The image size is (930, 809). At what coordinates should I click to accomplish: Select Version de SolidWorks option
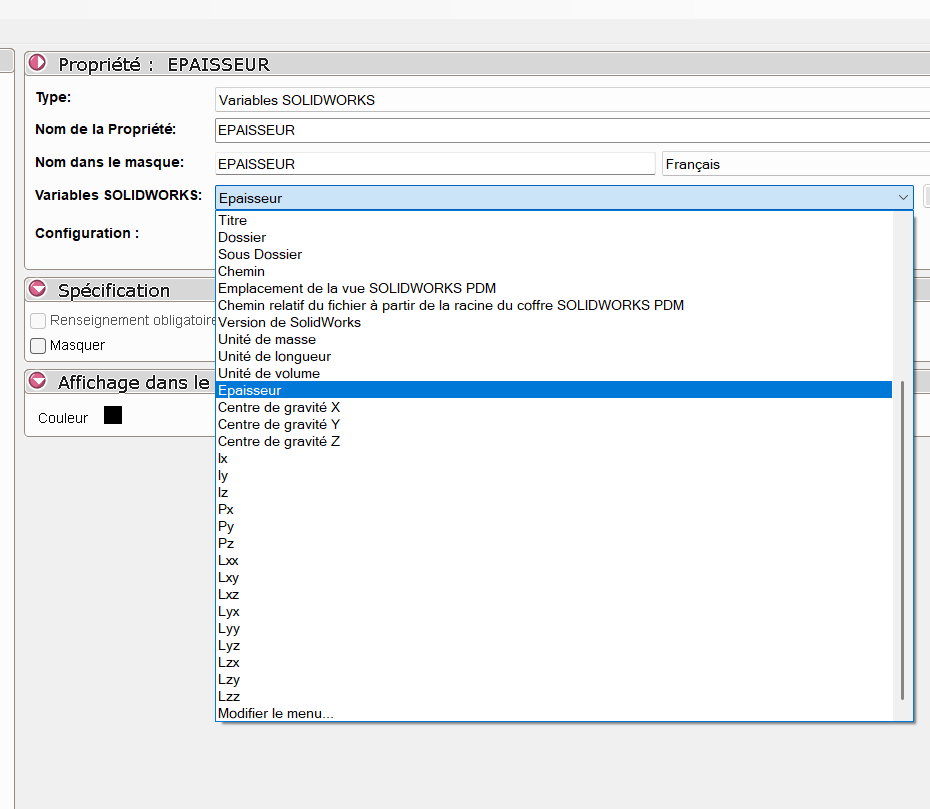[554, 322]
